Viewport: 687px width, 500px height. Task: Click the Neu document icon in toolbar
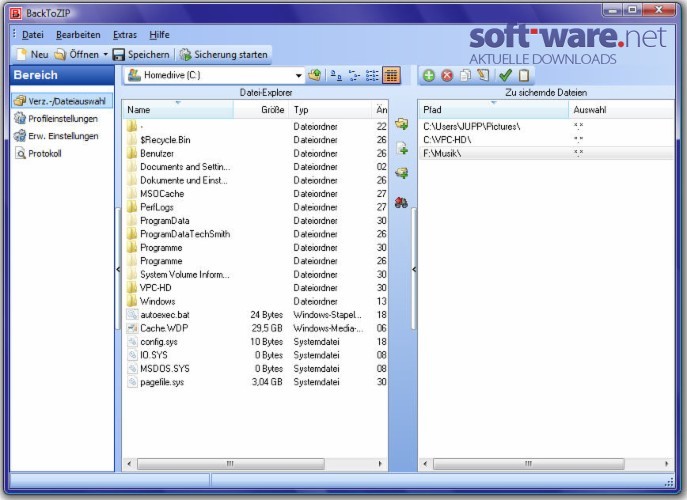(x=21, y=54)
